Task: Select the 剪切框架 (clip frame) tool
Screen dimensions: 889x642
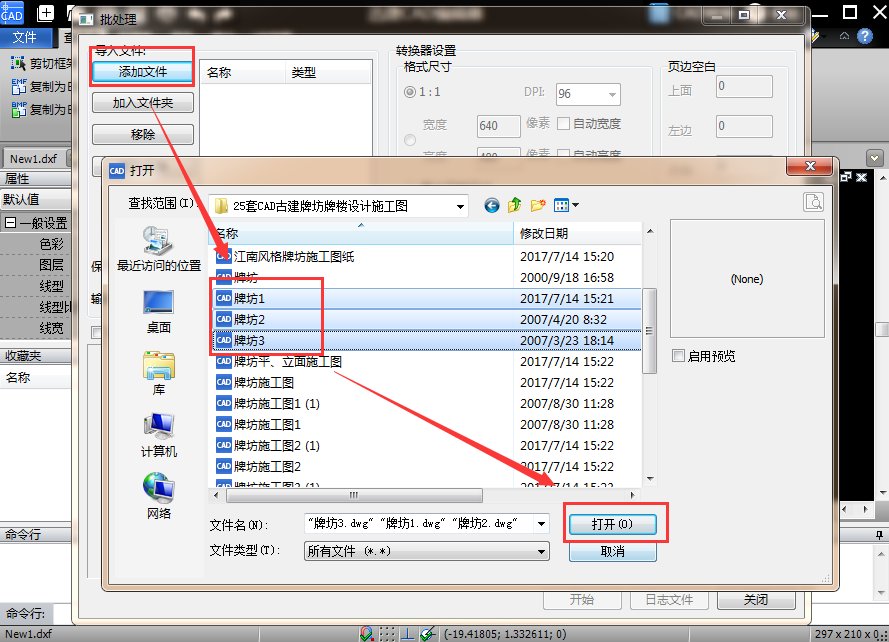Action: tap(18, 64)
